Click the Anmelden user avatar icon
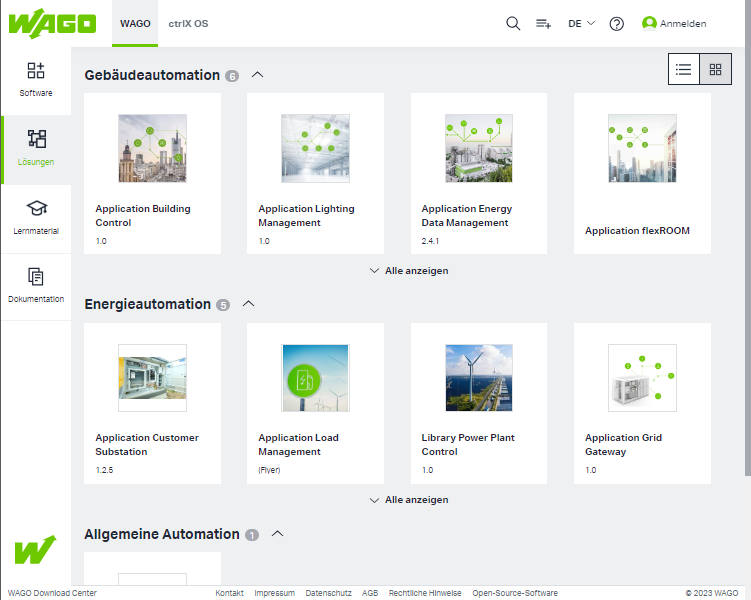 coord(649,23)
